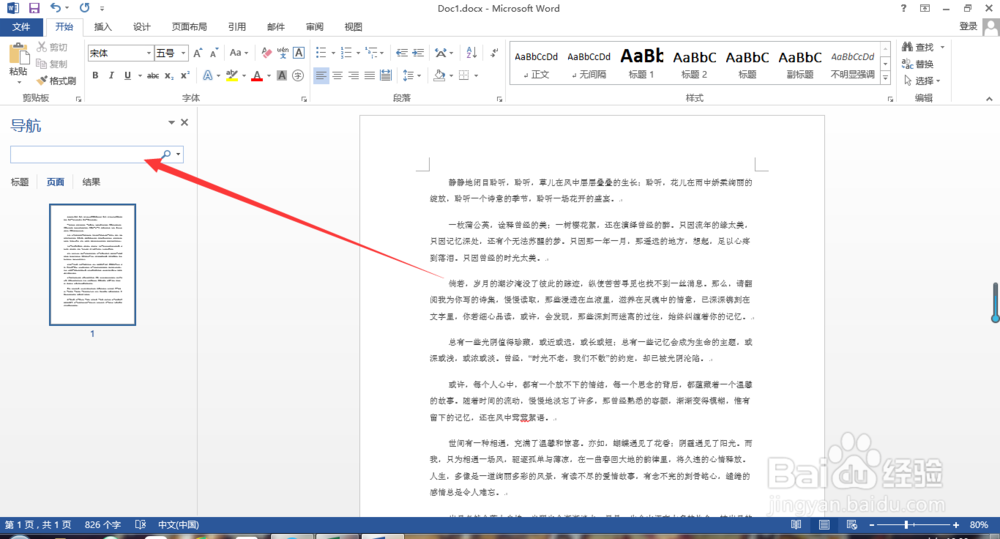Screen dimensions: 1000x539
Task: Open the numbering list dropdown
Action: pyautogui.click(x=358, y=53)
